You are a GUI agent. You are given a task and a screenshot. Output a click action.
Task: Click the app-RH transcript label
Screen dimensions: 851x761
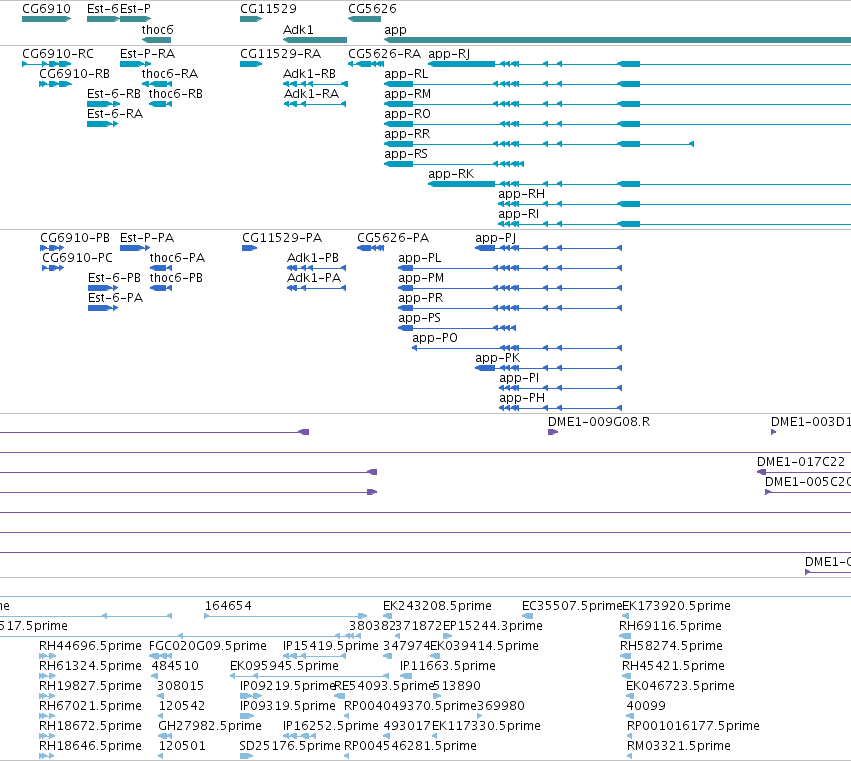tap(522, 195)
